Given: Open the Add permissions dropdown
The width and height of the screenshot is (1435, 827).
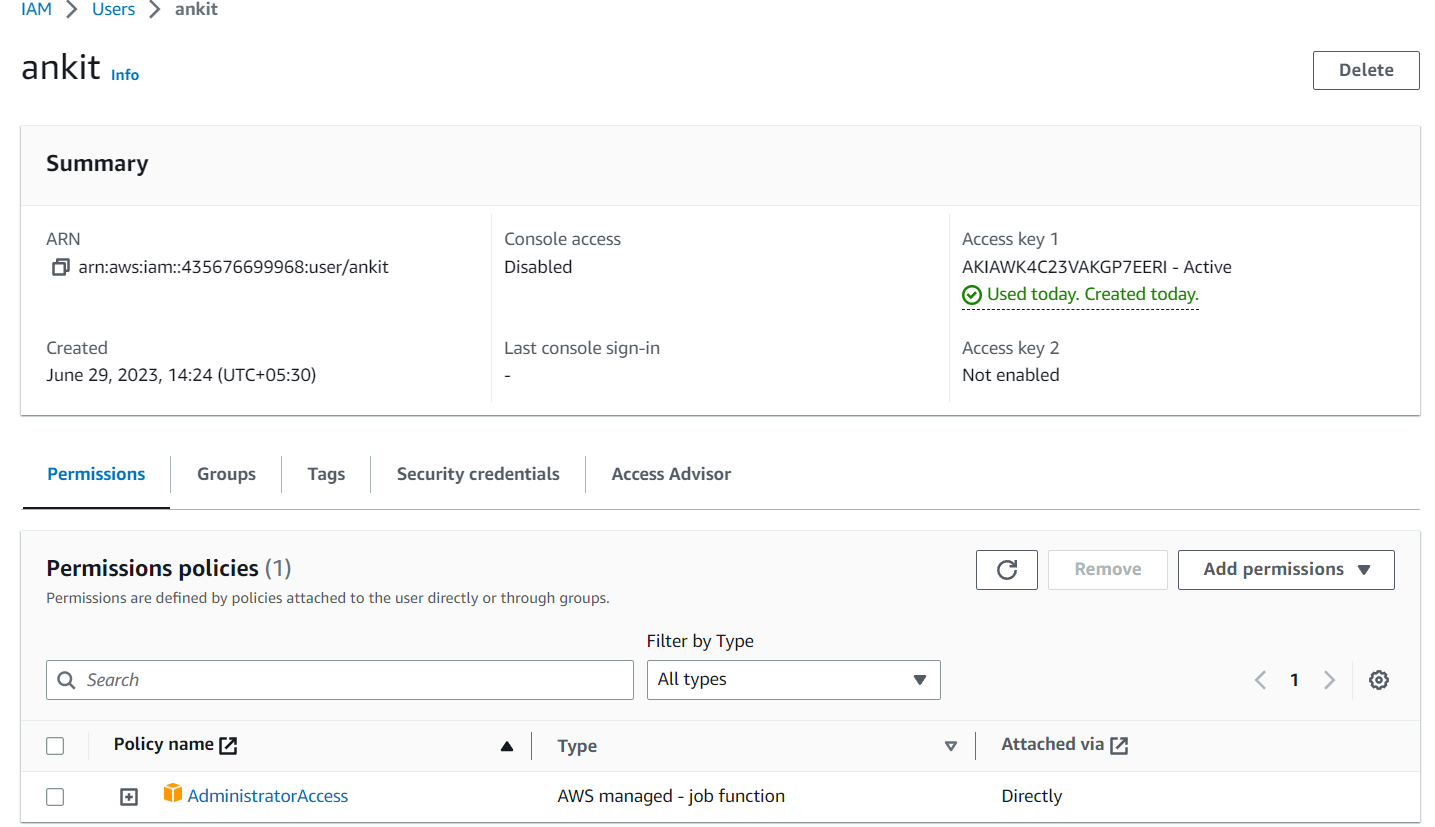Looking at the screenshot, I should coord(1286,569).
